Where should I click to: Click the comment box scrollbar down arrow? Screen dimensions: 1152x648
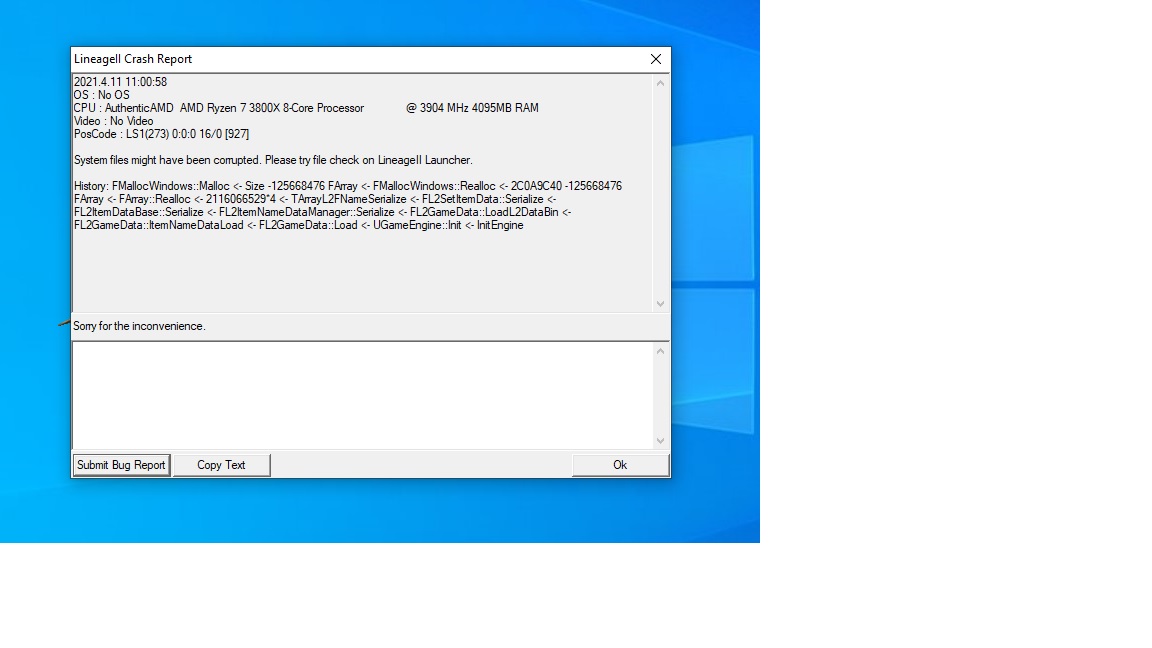pyautogui.click(x=660, y=440)
